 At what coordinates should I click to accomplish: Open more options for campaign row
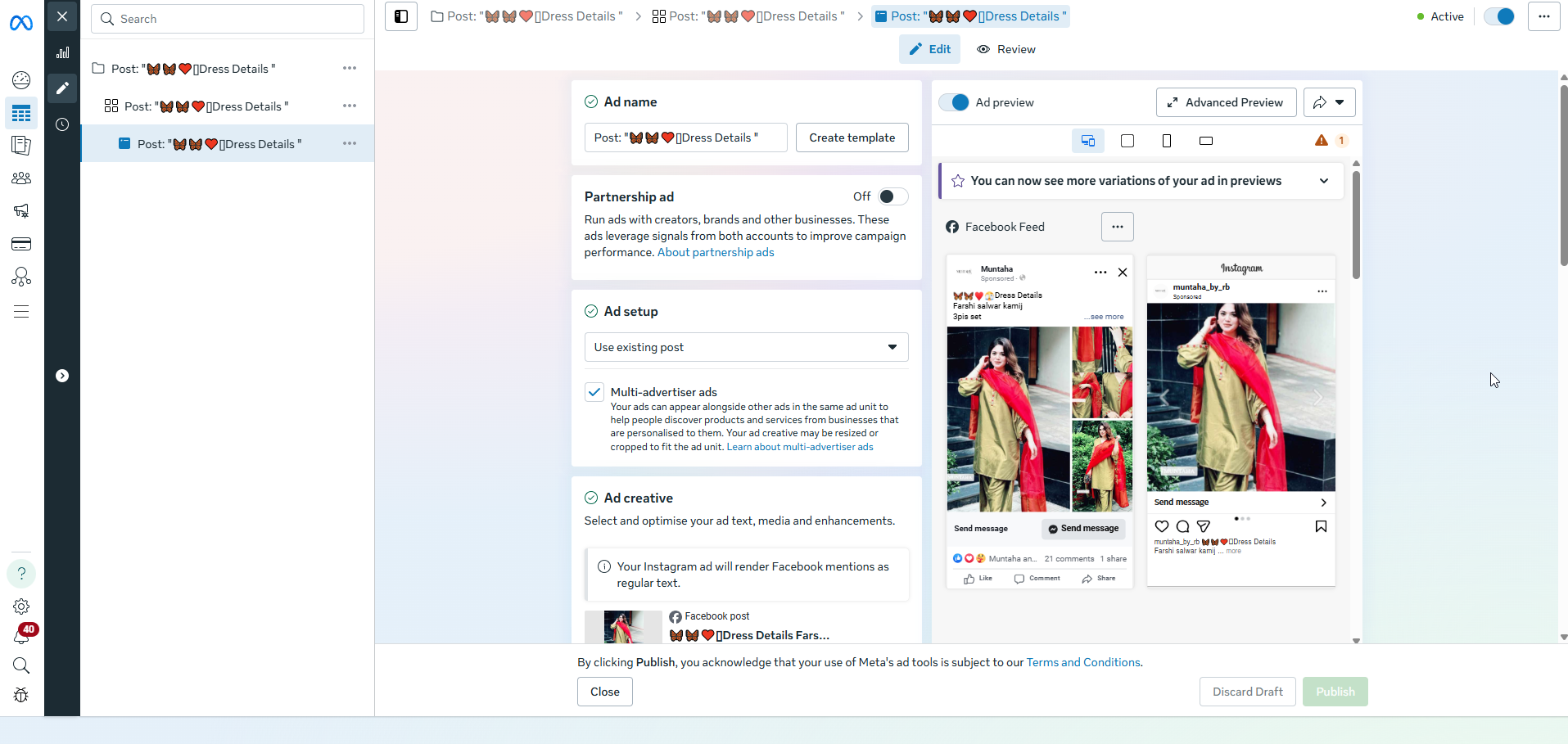point(350,68)
